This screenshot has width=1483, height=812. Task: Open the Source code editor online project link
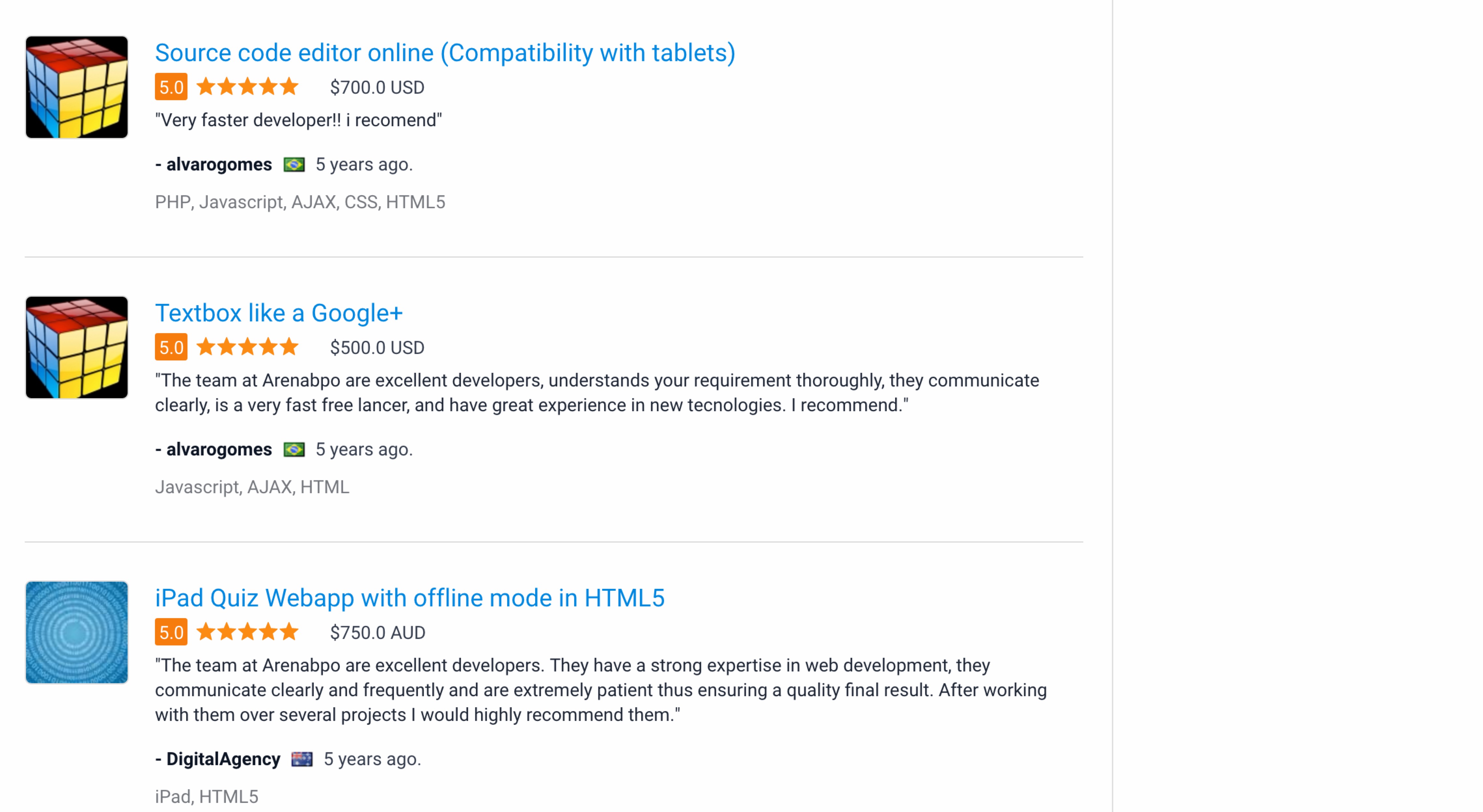[444, 53]
